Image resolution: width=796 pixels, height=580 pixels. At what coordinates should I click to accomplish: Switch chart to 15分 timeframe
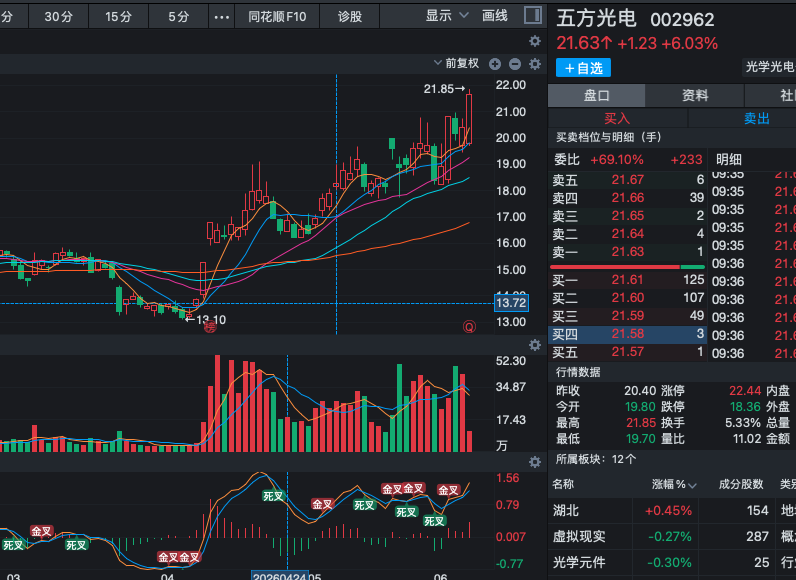point(118,16)
